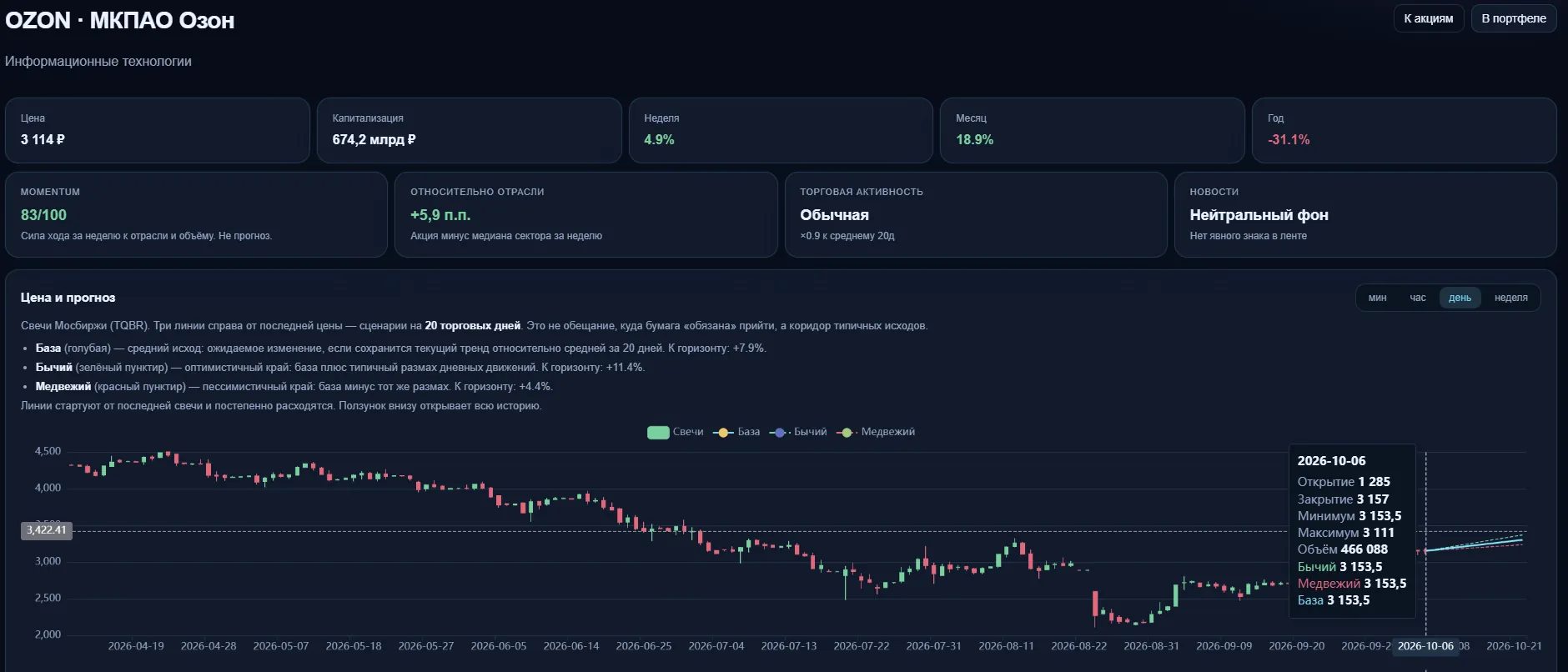1568x672 pixels.
Task: Click the tooltip row «Открытие 1 285»
Action: (1344, 482)
